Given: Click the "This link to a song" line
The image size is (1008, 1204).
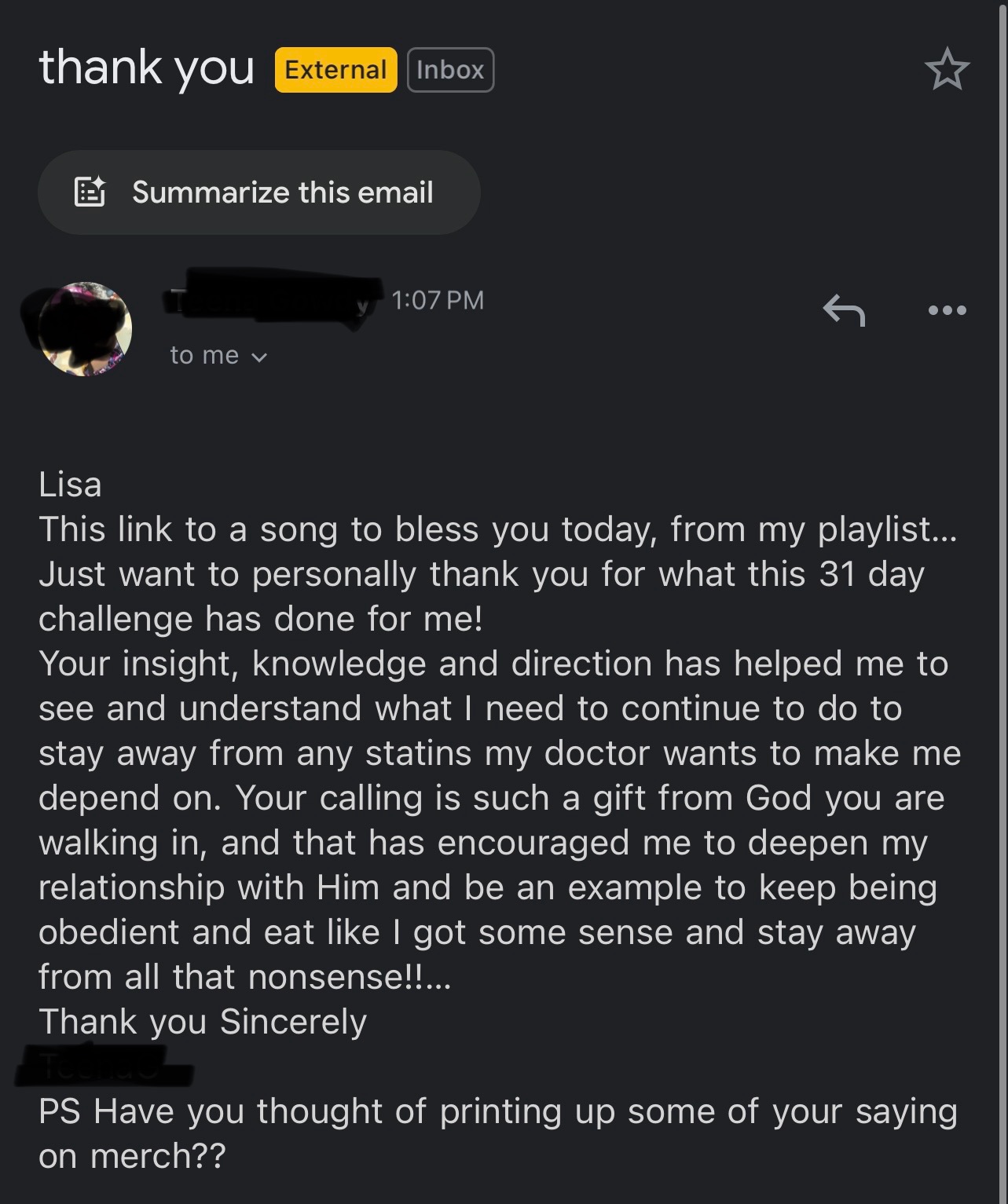Looking at the screenshot, I should 497,529.
